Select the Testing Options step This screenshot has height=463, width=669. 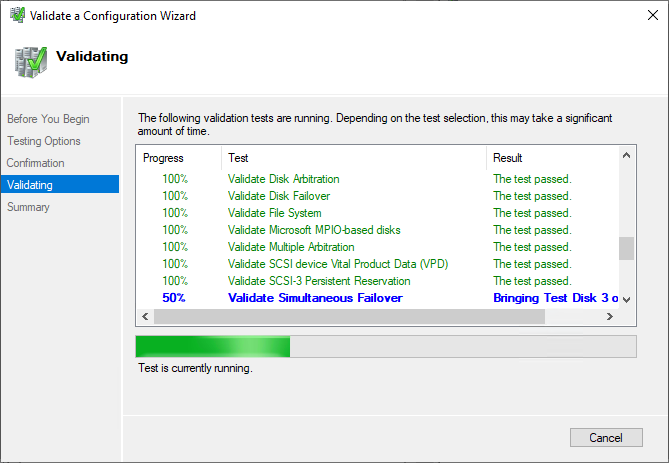[x=44, y=141]
